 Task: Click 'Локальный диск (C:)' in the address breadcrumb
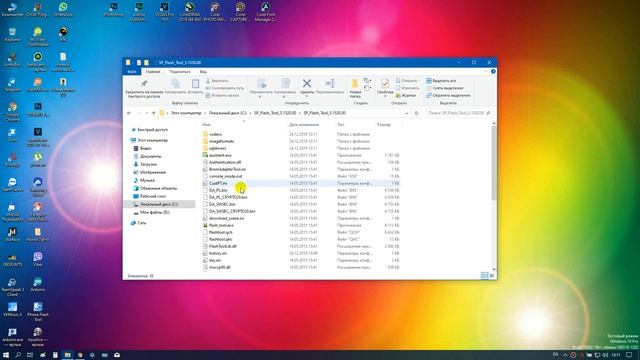tap(227, 113)
